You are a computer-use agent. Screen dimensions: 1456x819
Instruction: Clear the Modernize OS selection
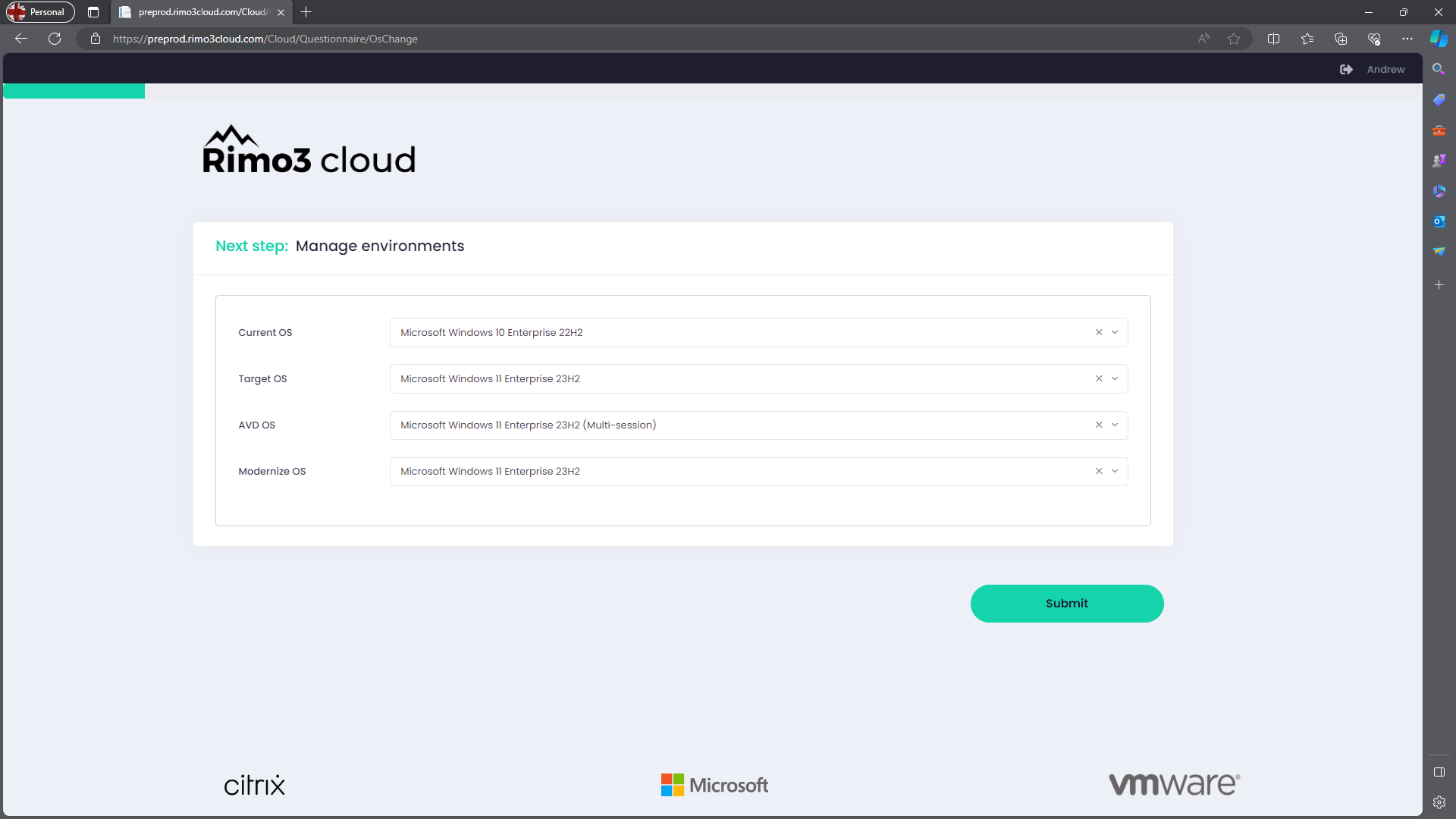point(1099,471)
